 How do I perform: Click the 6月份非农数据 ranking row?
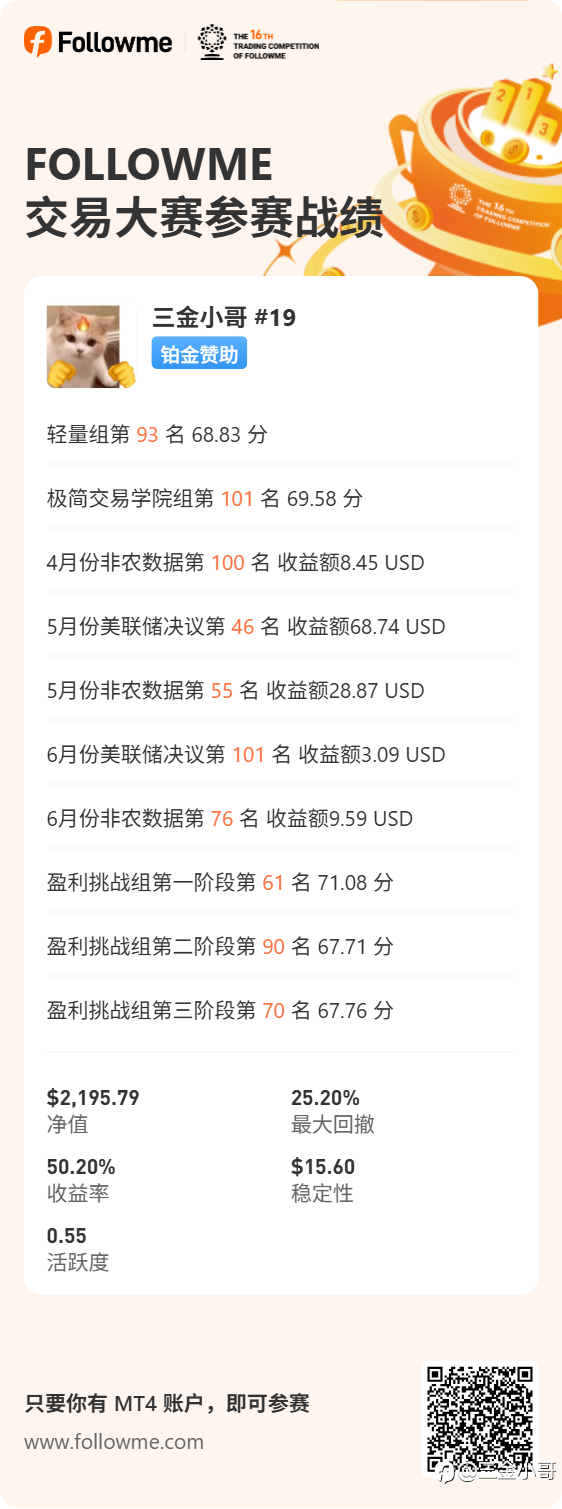coord(281,818)
